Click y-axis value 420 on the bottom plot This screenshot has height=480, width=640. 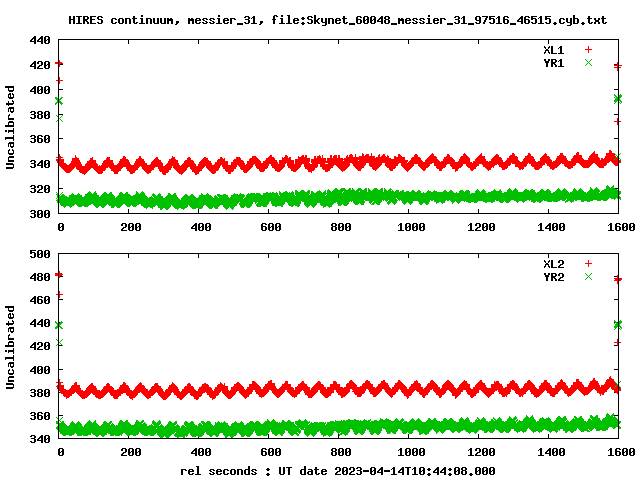pyautogui.click(x=40, y=346)
